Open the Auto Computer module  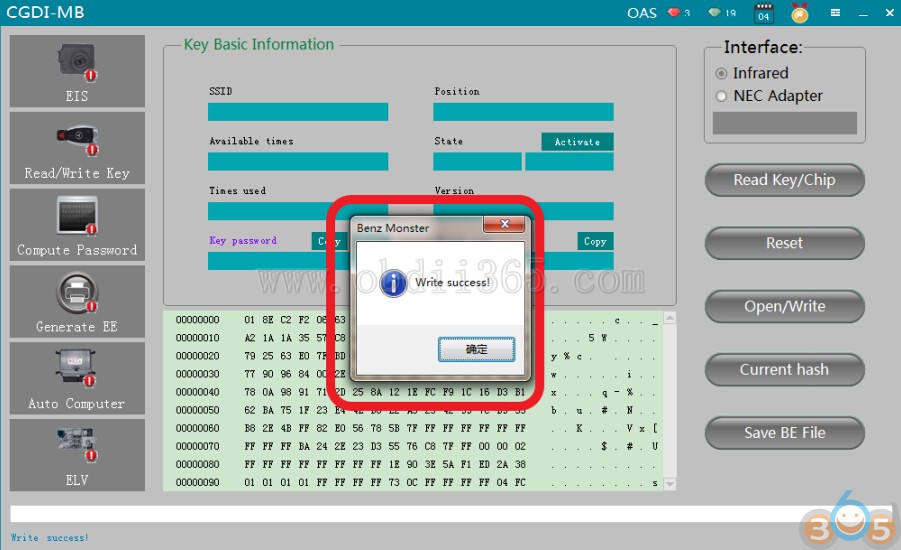coord(77,378)
